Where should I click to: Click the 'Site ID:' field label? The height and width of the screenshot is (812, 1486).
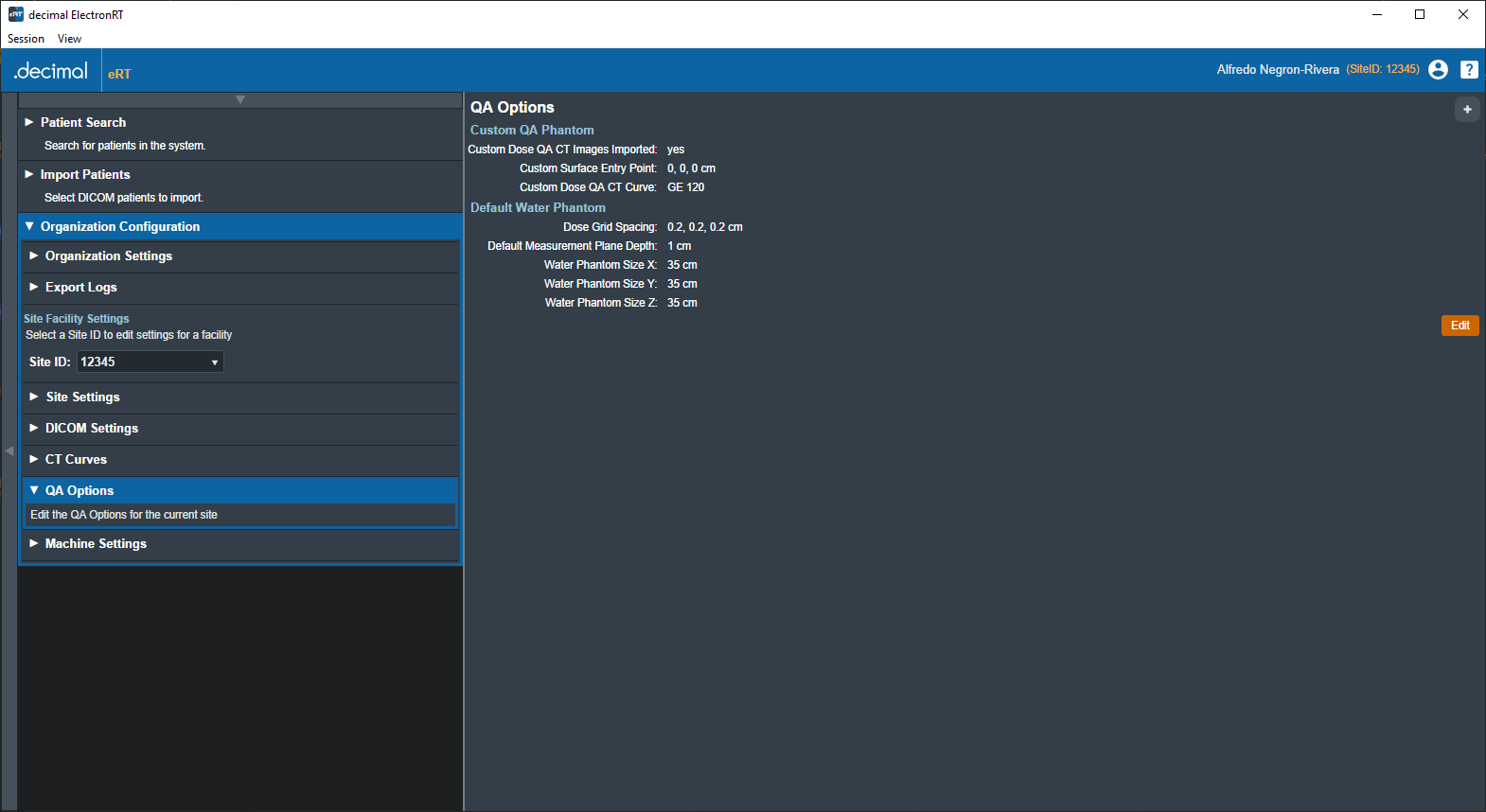(50, 362)
